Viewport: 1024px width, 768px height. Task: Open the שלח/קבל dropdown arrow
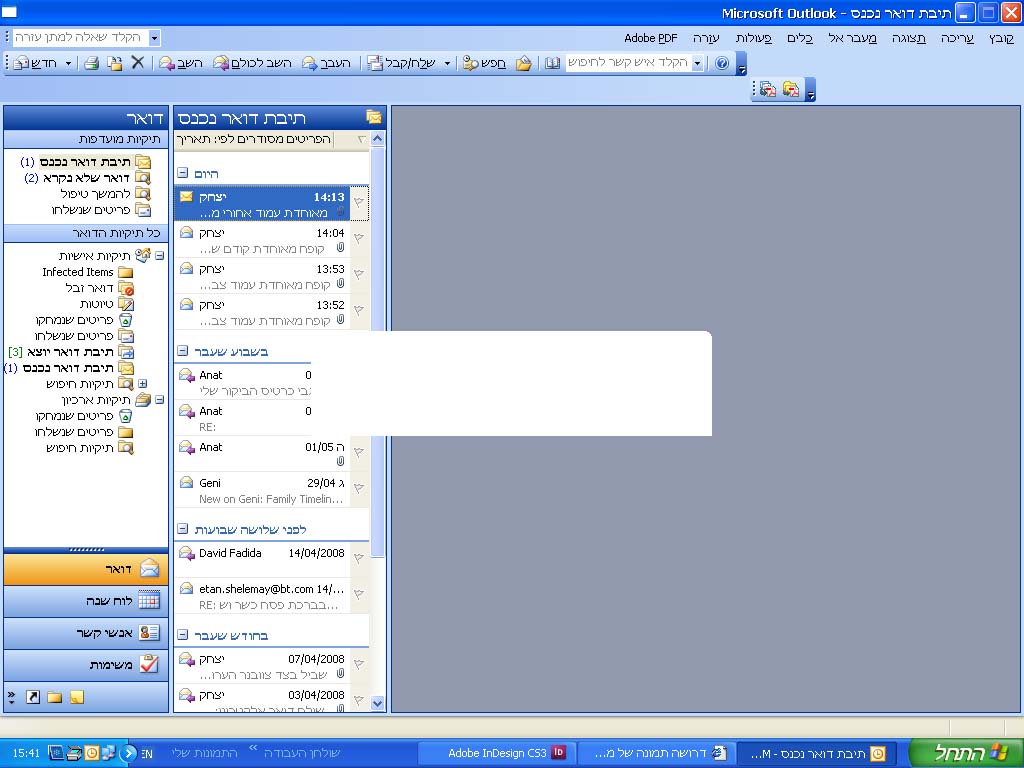click(x=447, y=63)
